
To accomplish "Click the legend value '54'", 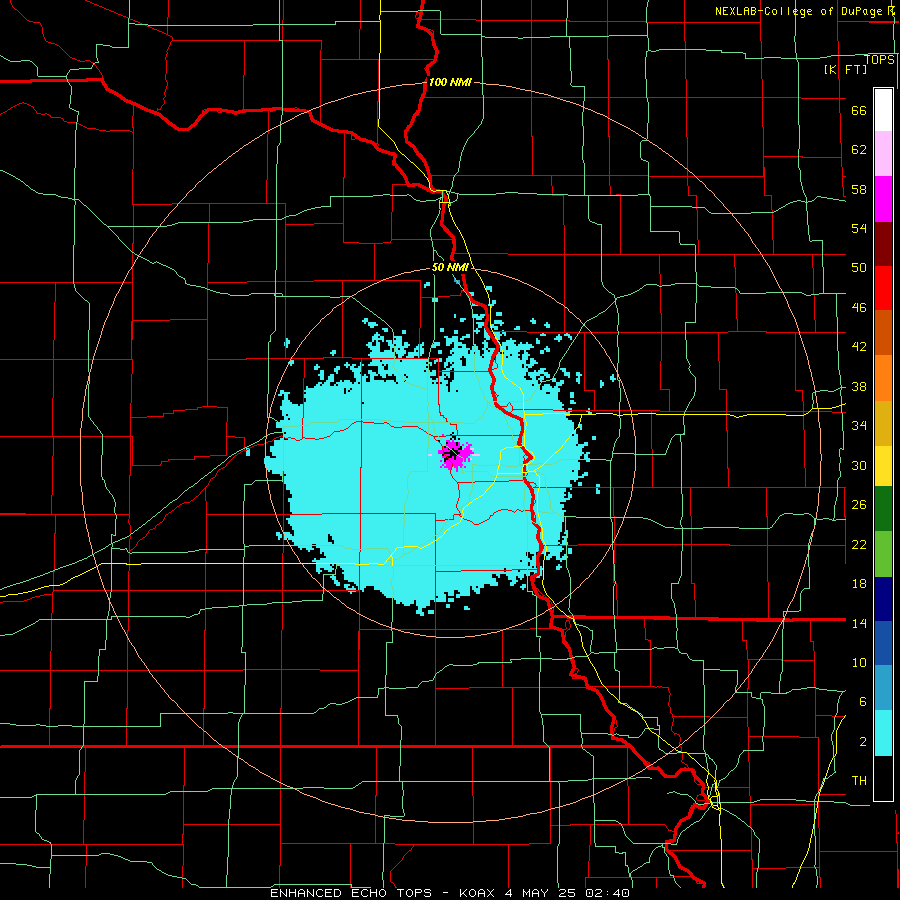I will coord(859,228).
